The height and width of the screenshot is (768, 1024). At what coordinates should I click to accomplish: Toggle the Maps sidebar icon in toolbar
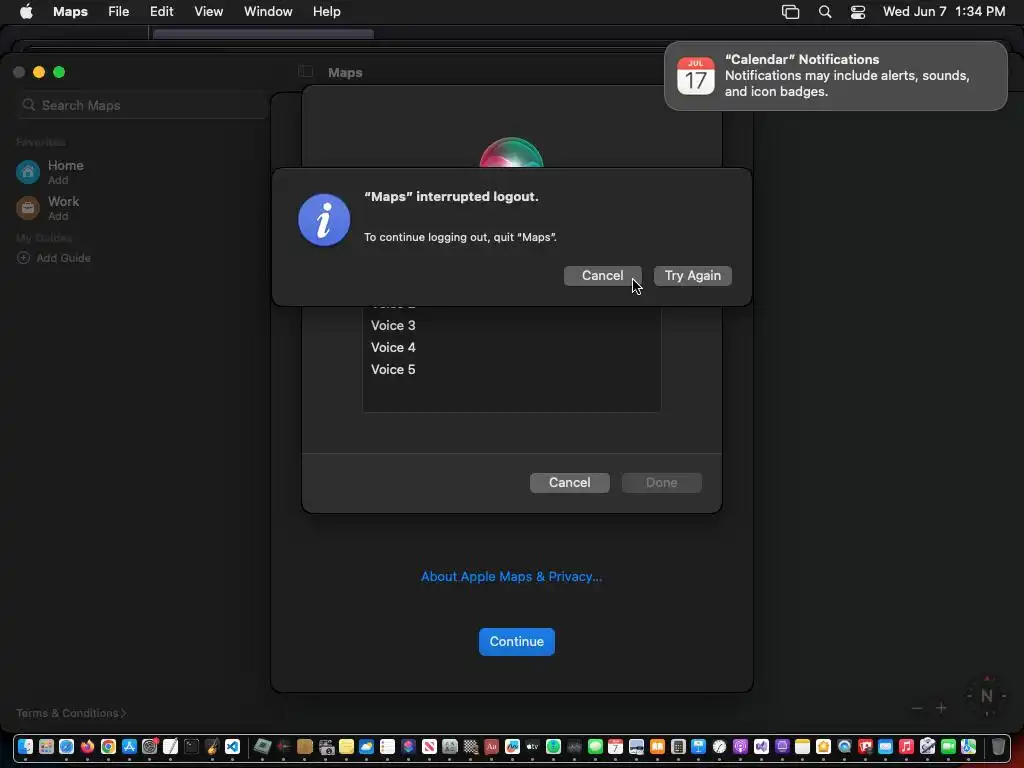click(x=305, y=72)
